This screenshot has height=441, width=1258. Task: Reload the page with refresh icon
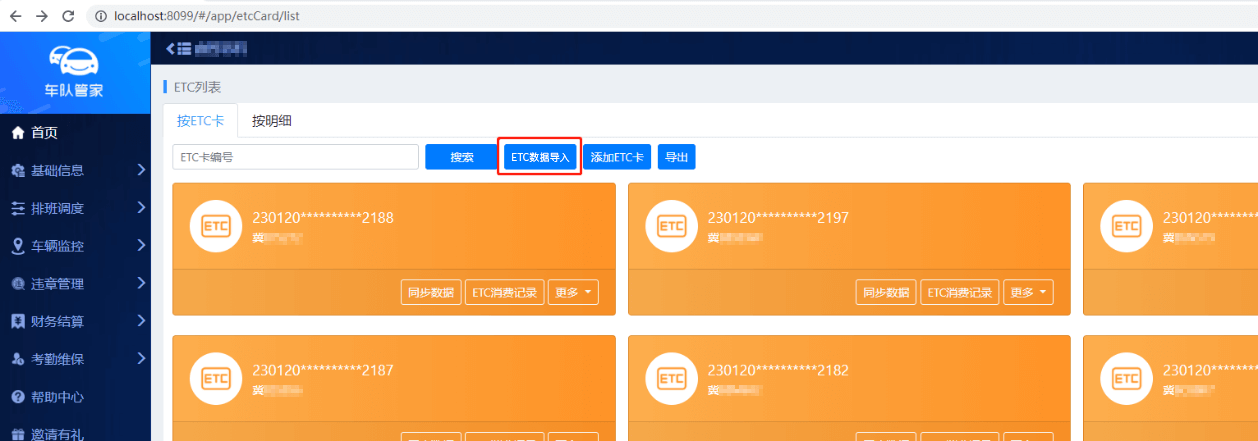point(68,16)
